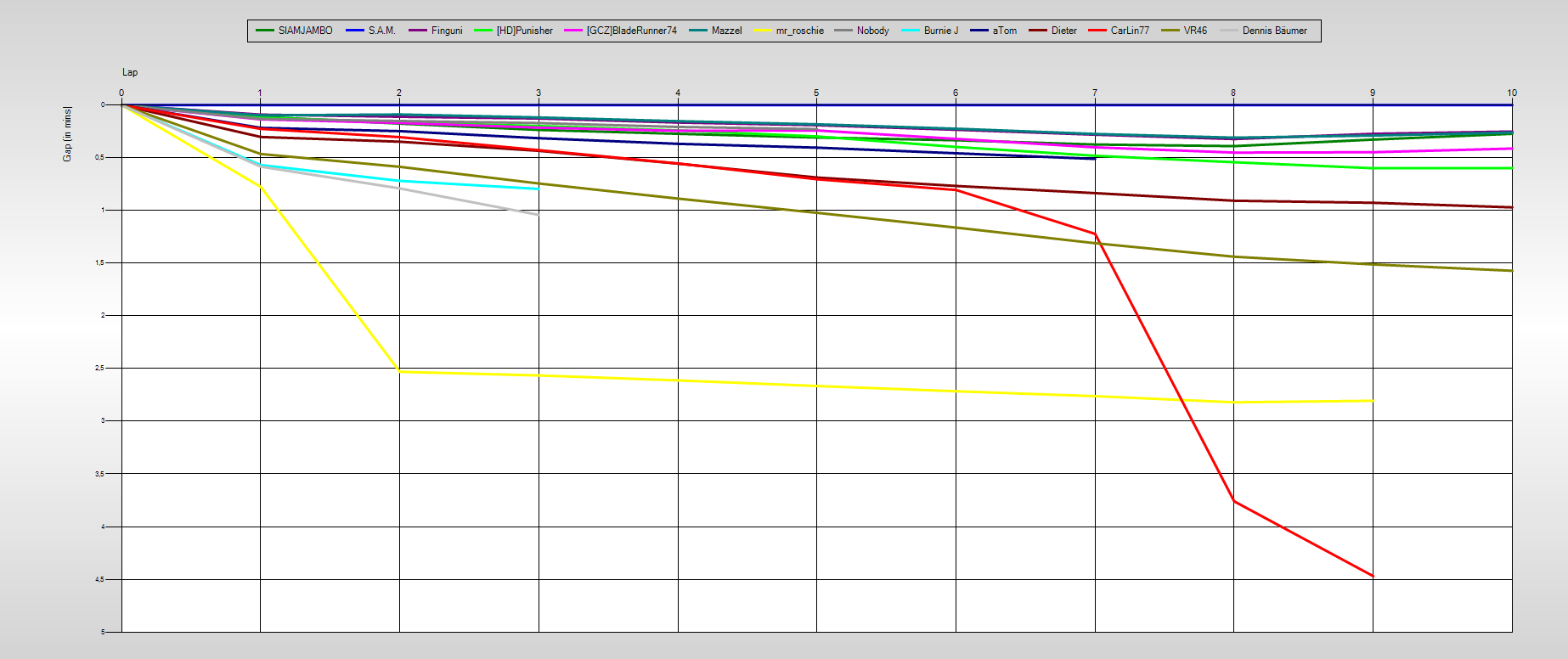Click the SIAMJAMBO legend label
This screenshot has width=1568, height=659.
(305, 31)
